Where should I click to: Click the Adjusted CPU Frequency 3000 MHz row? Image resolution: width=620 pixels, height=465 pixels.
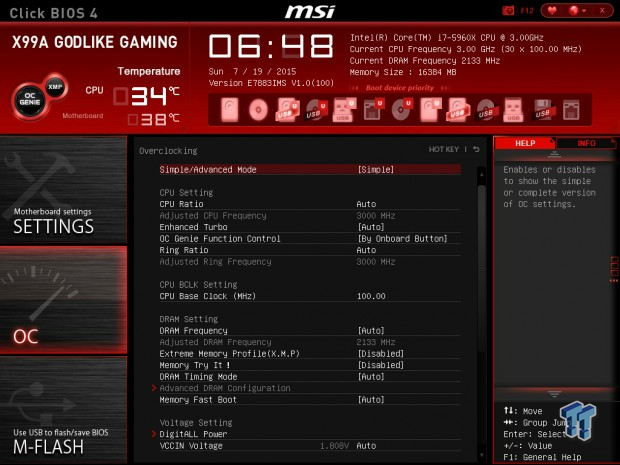click(310, 215)
